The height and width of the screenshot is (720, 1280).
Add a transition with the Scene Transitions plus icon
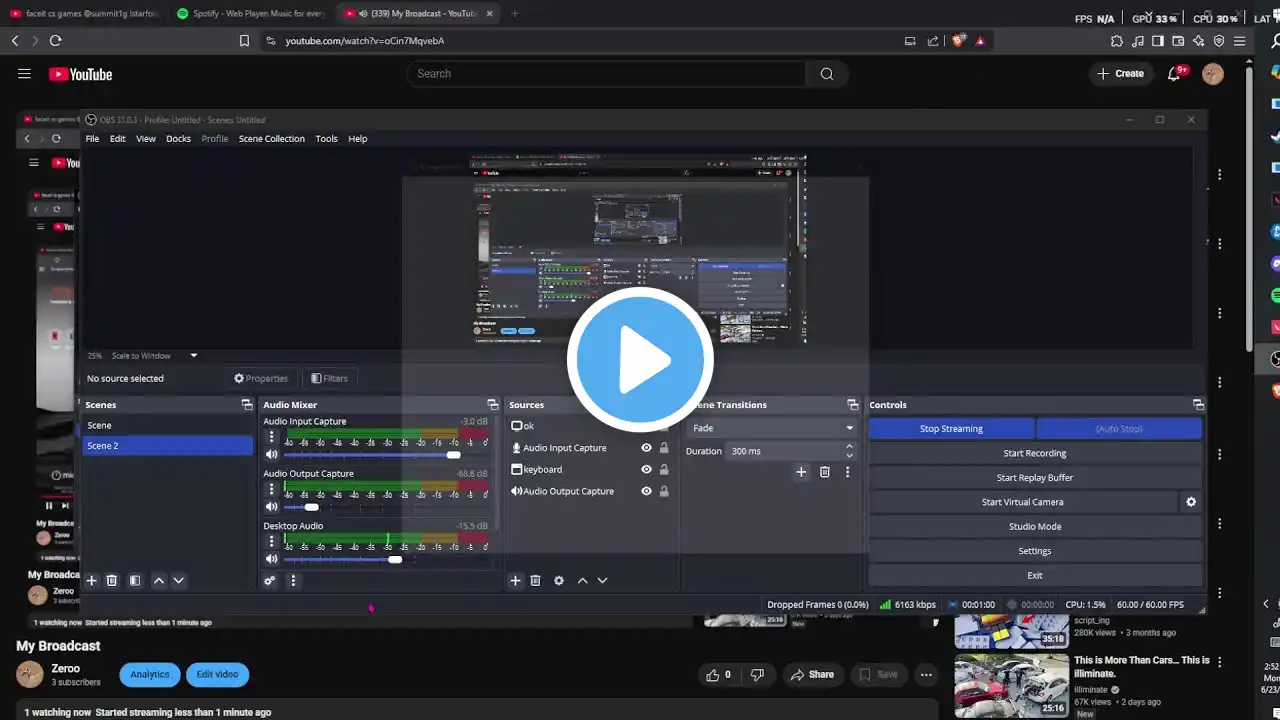[x=801, y=472]
